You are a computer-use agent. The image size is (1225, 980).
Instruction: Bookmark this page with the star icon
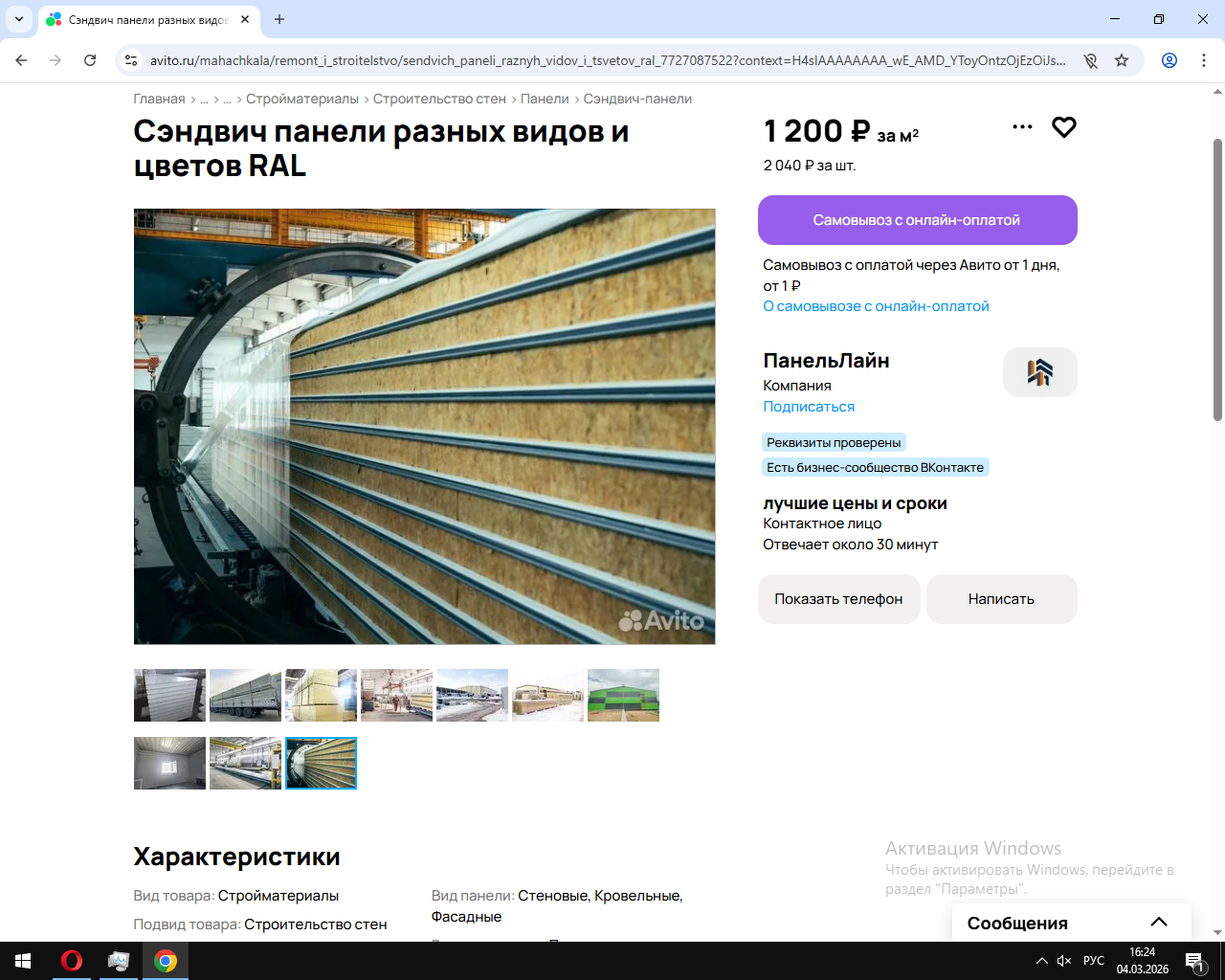click(1122, 60)
